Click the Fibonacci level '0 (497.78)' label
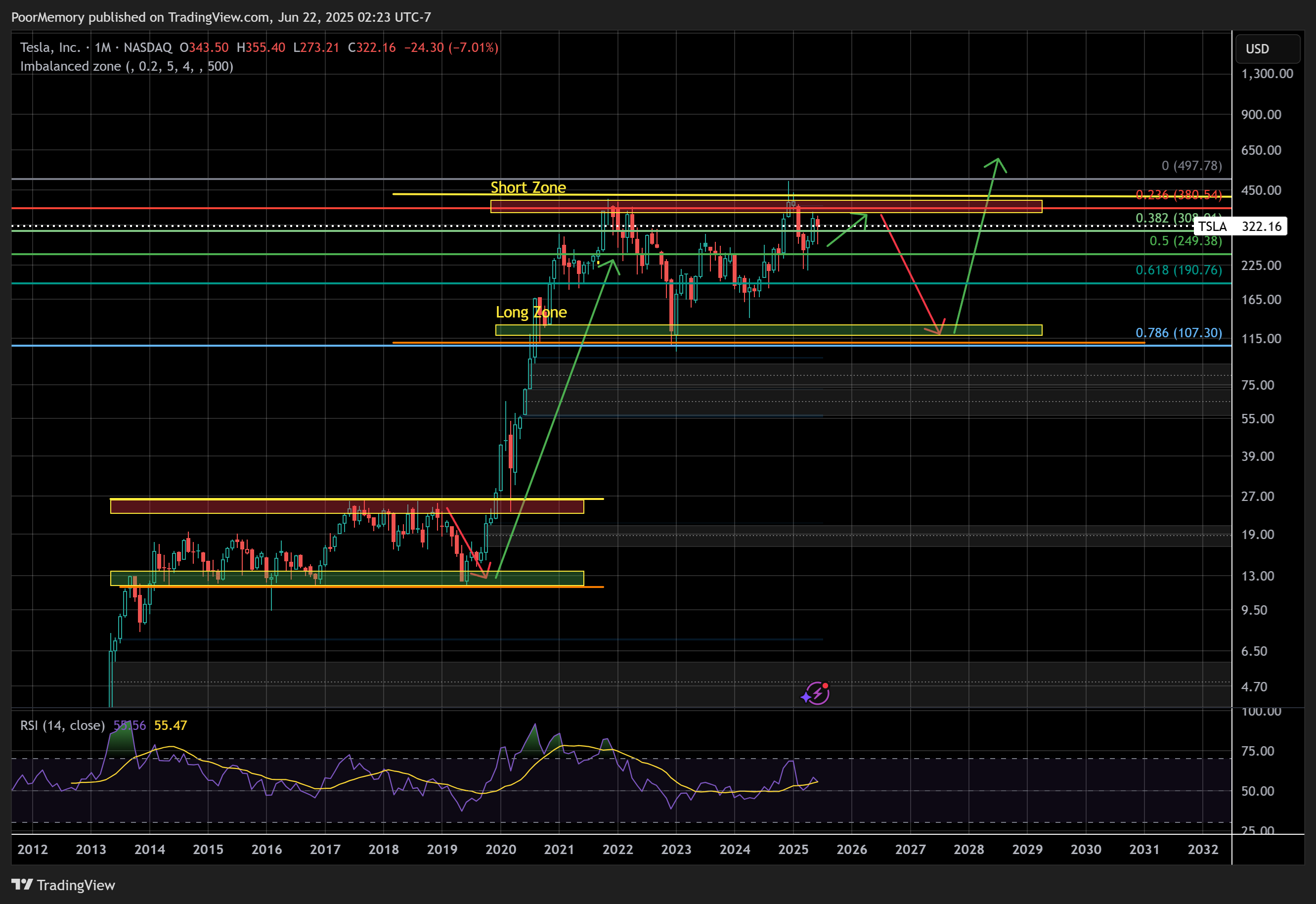This screenshot has height=904, width=1316. (x=1191, y=165)
